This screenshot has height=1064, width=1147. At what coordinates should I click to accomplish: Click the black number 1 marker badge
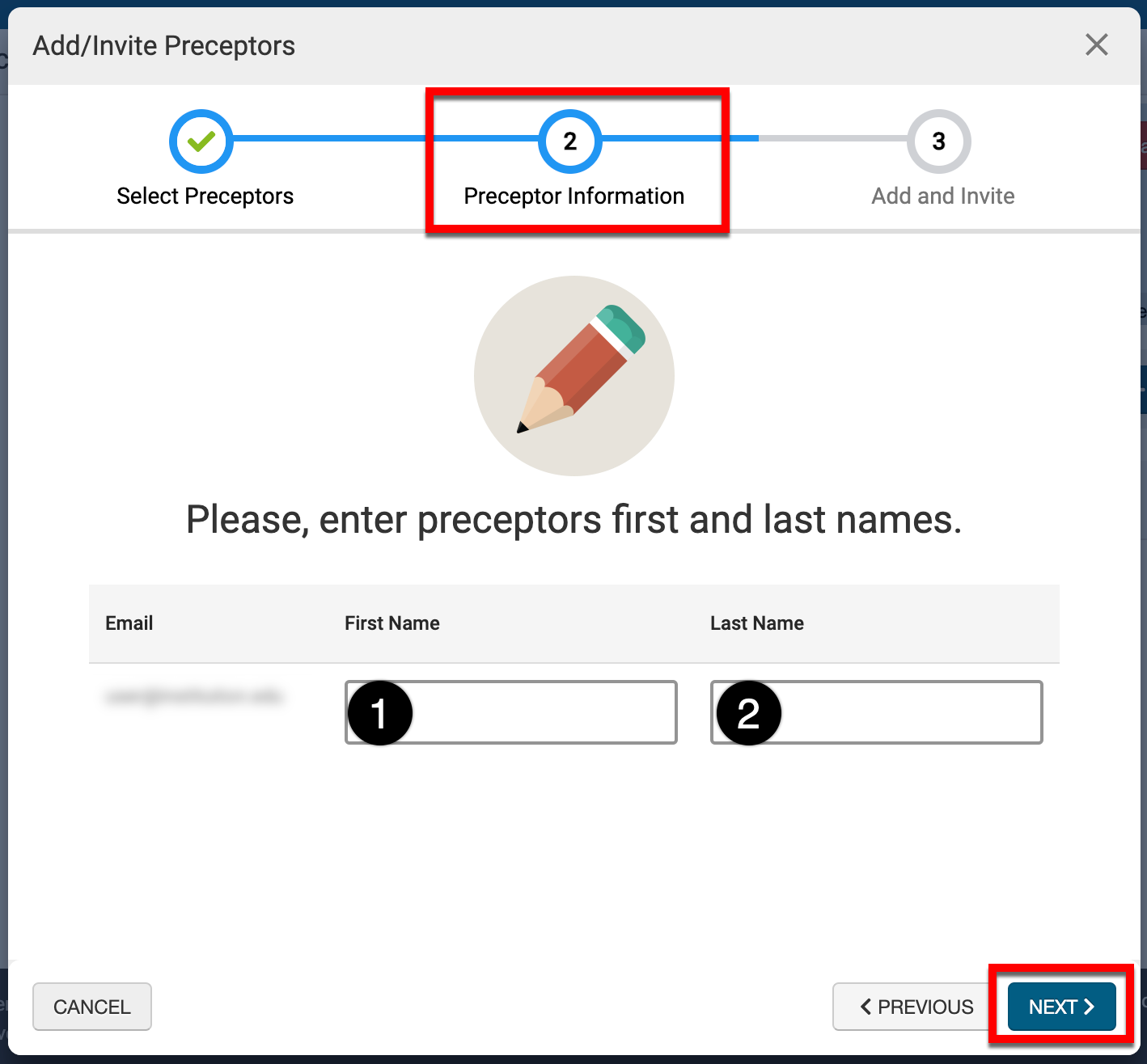(x=379, y=713)
